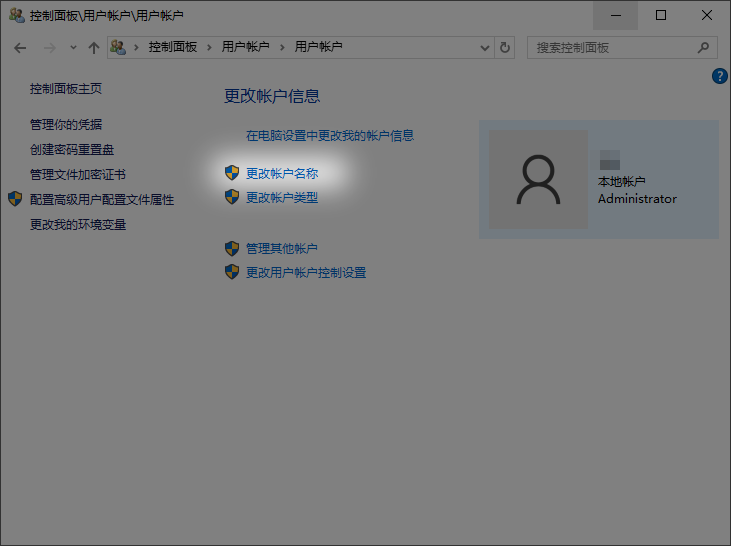Click shield icon beside 更改帐户类型
Image resolution: width=731 pixels, height=546 pixels.
(232, 197)
